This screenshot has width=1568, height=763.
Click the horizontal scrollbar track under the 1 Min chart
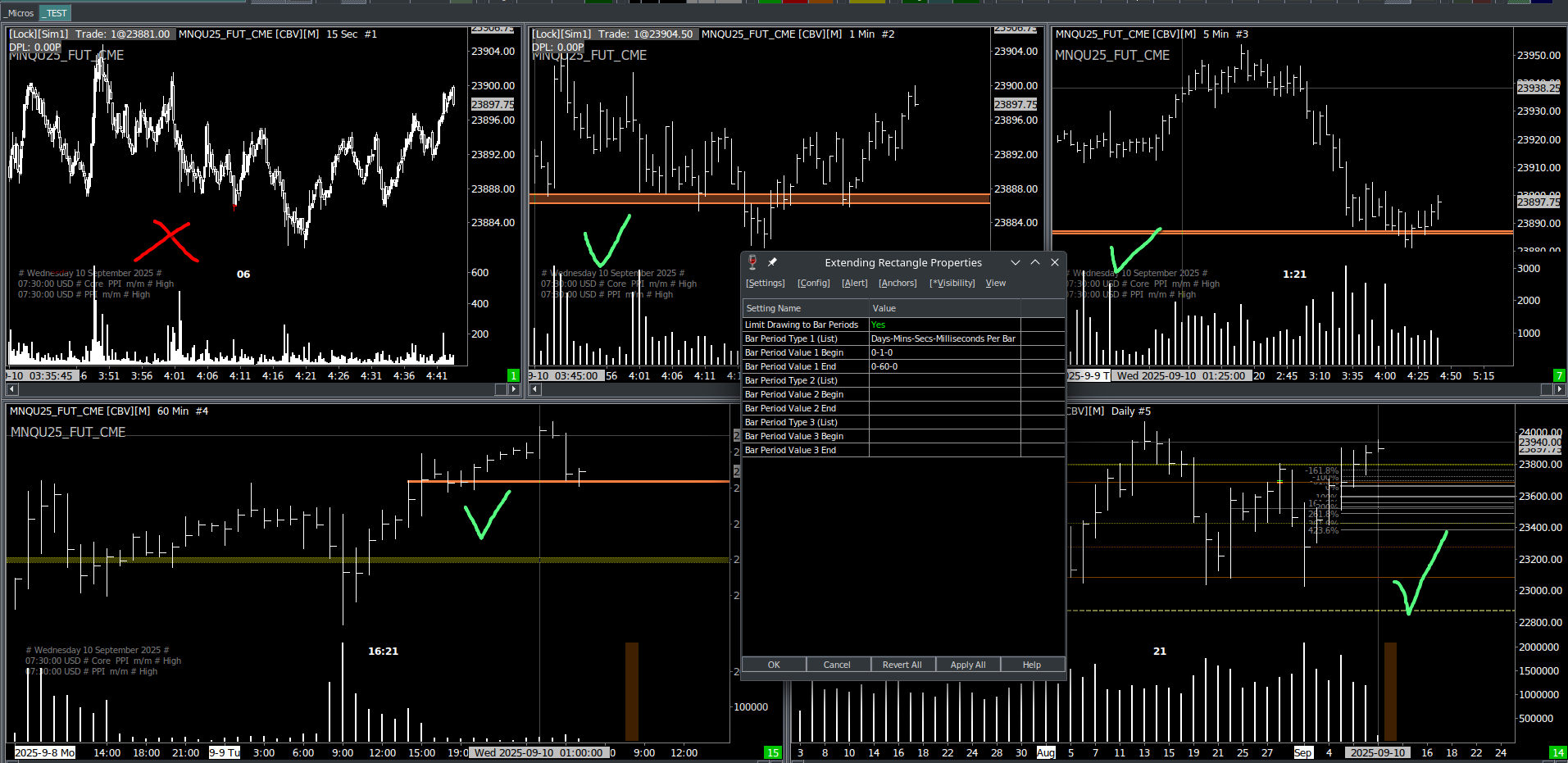tap(639, 389)
